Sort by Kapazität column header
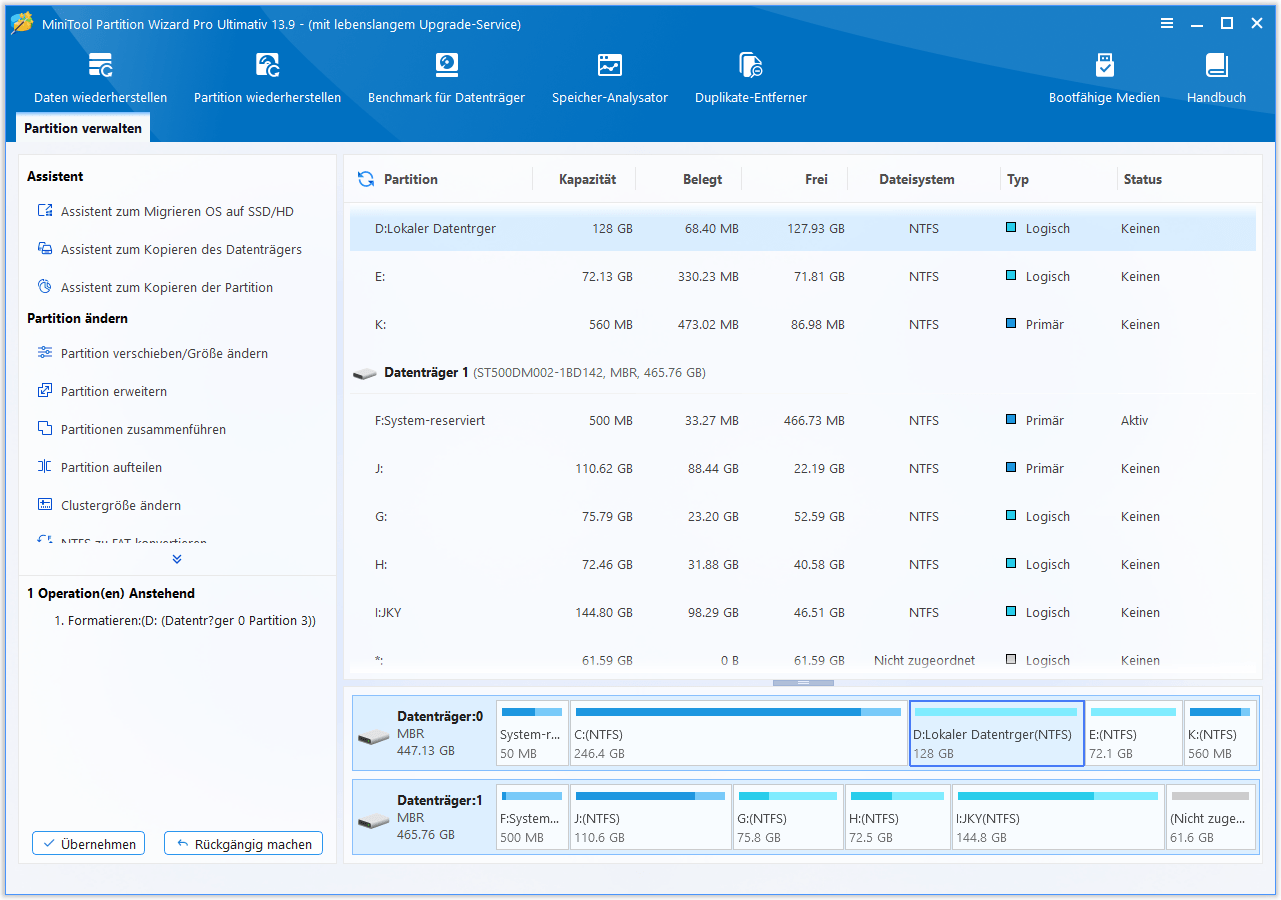Viewport: 1281px width, 900px height. 587,179
